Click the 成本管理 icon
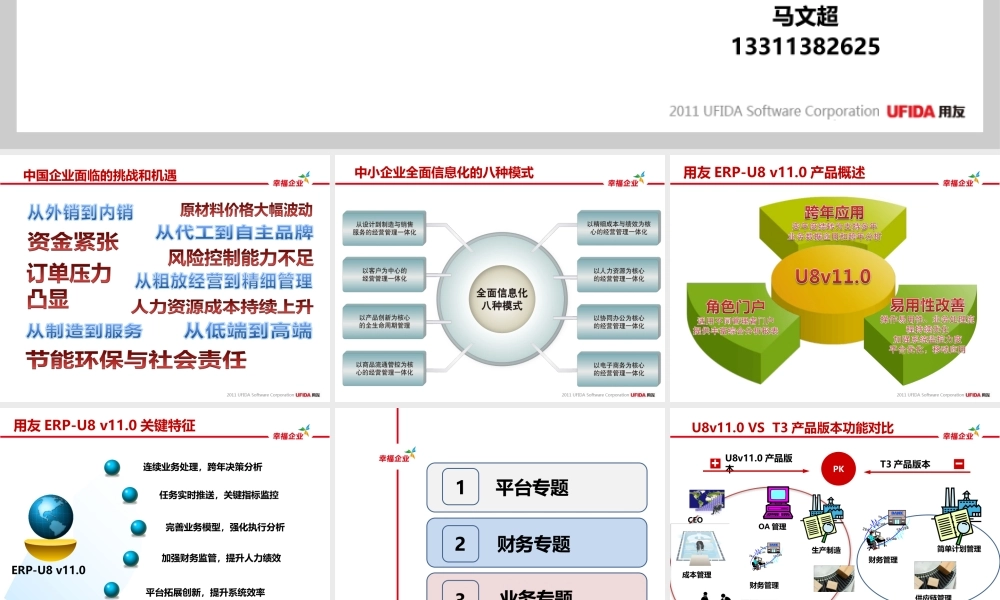 click(699, 549)
